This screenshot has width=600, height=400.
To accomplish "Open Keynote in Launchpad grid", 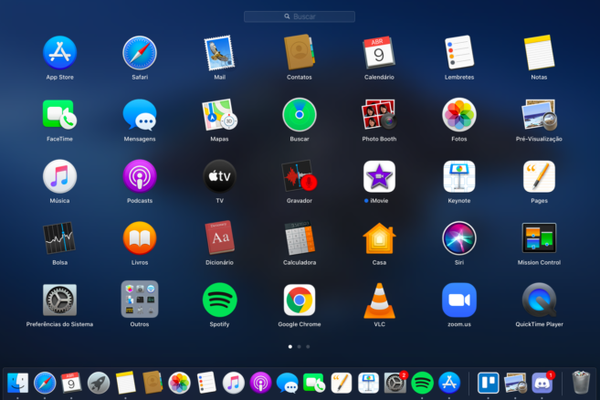I will [459, 176].
